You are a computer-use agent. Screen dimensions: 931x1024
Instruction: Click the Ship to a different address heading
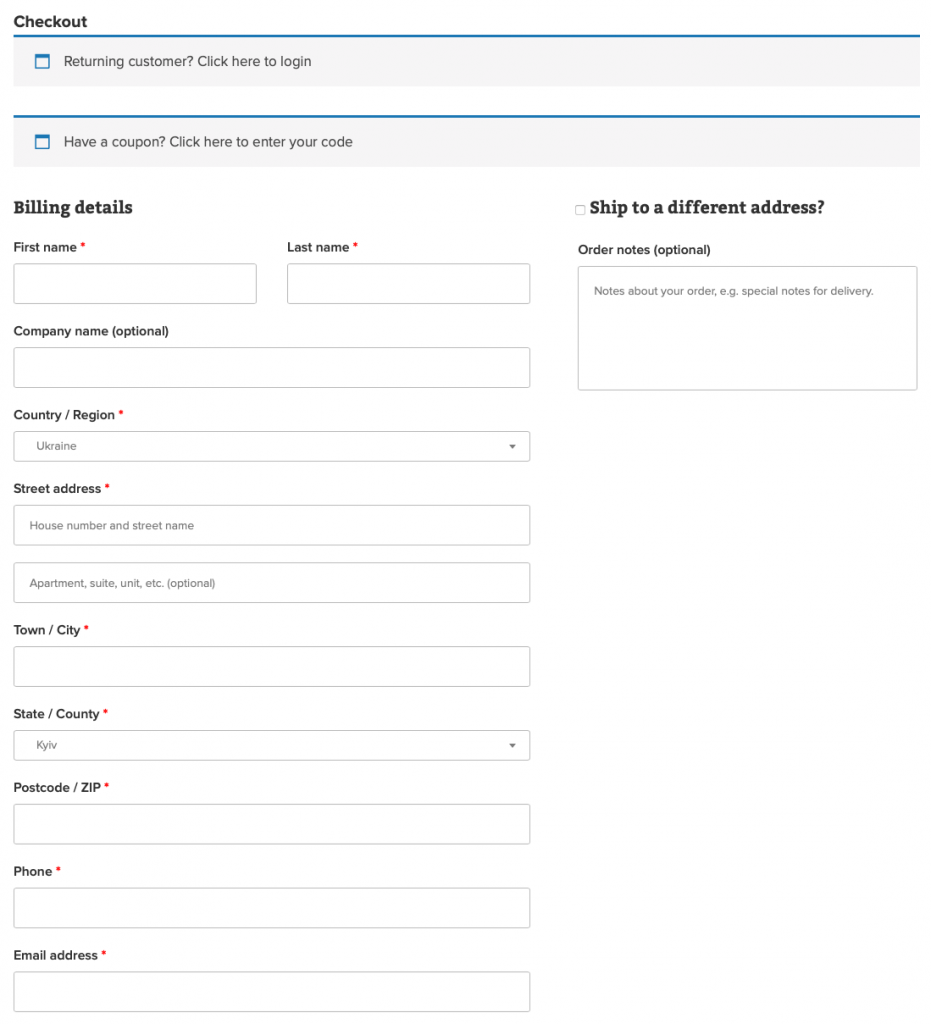click(x=706, y=208)
